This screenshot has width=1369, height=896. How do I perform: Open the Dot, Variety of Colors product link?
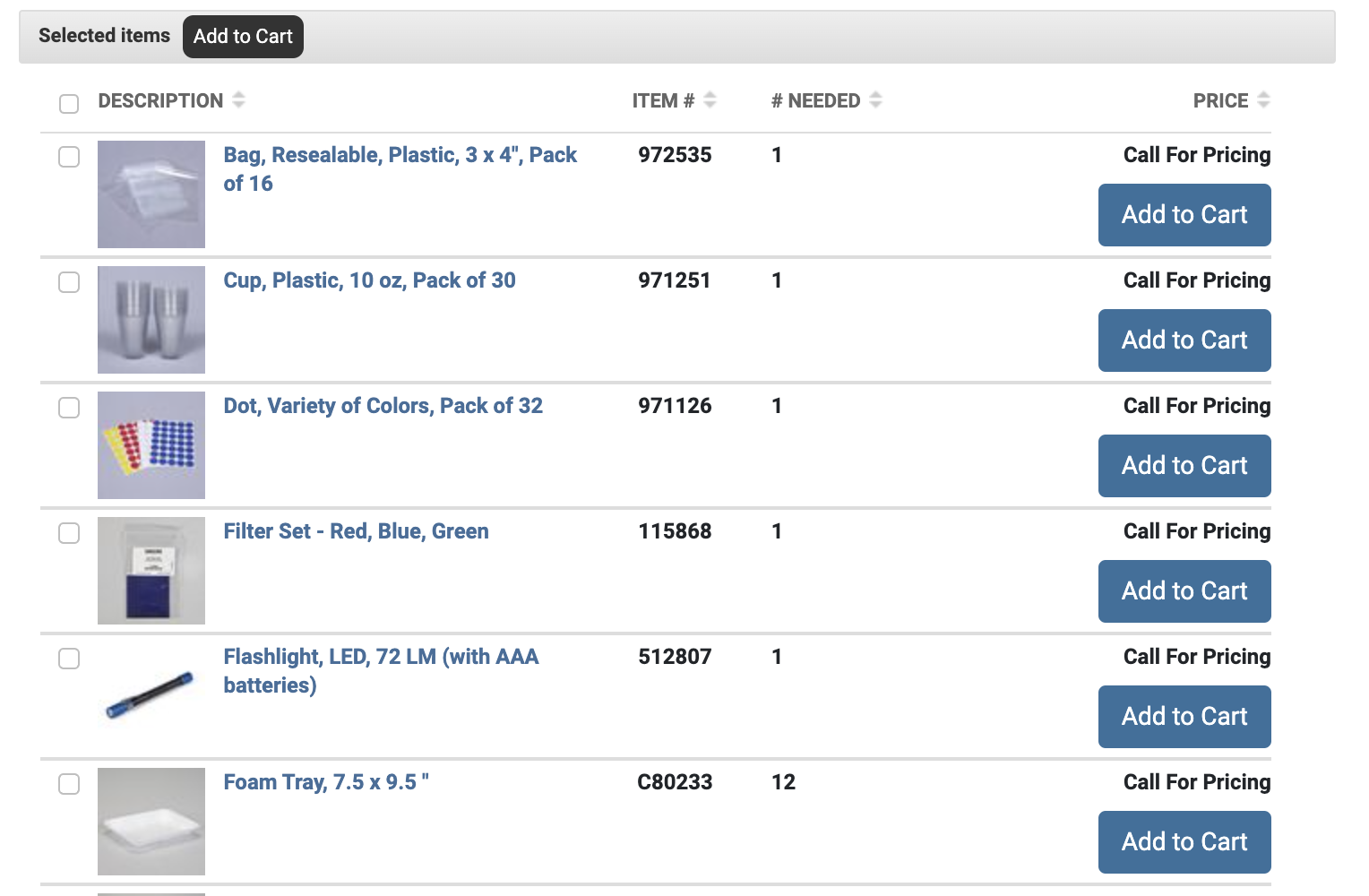point(383,406)
